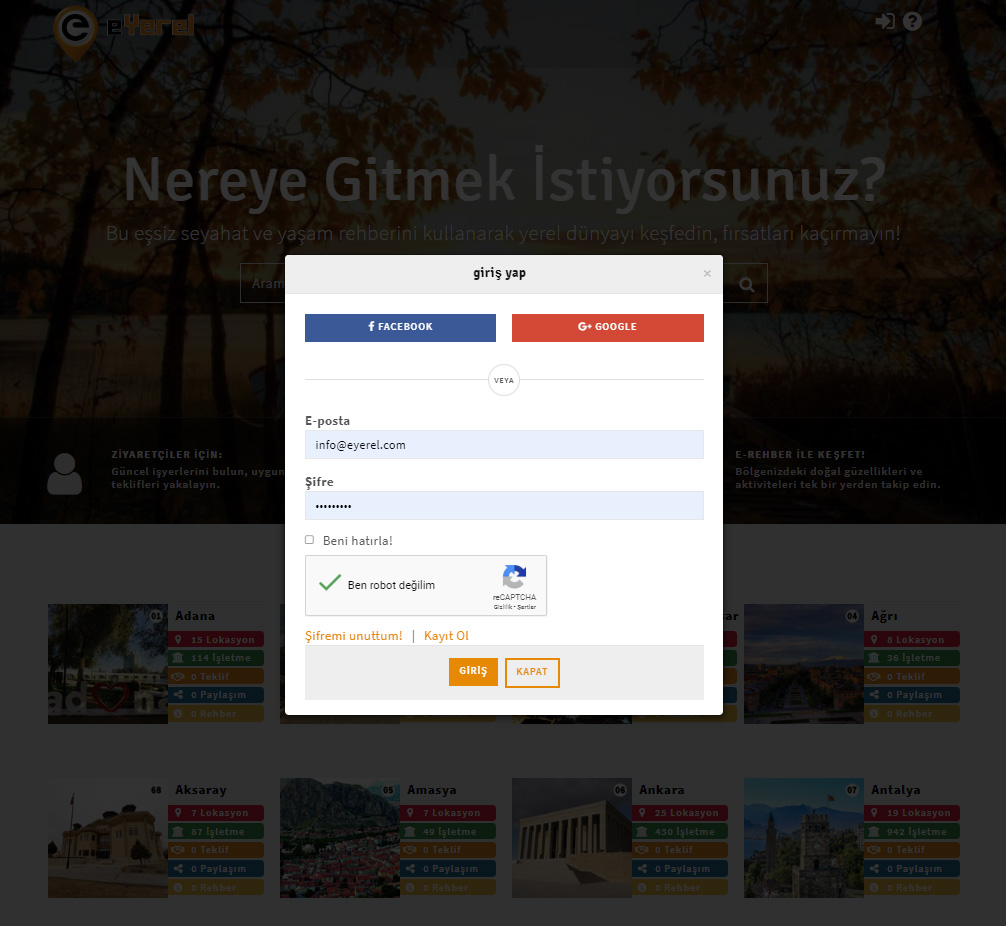Click Ağrı's '0 Paylaşım' tag

(x=912, y=694)
